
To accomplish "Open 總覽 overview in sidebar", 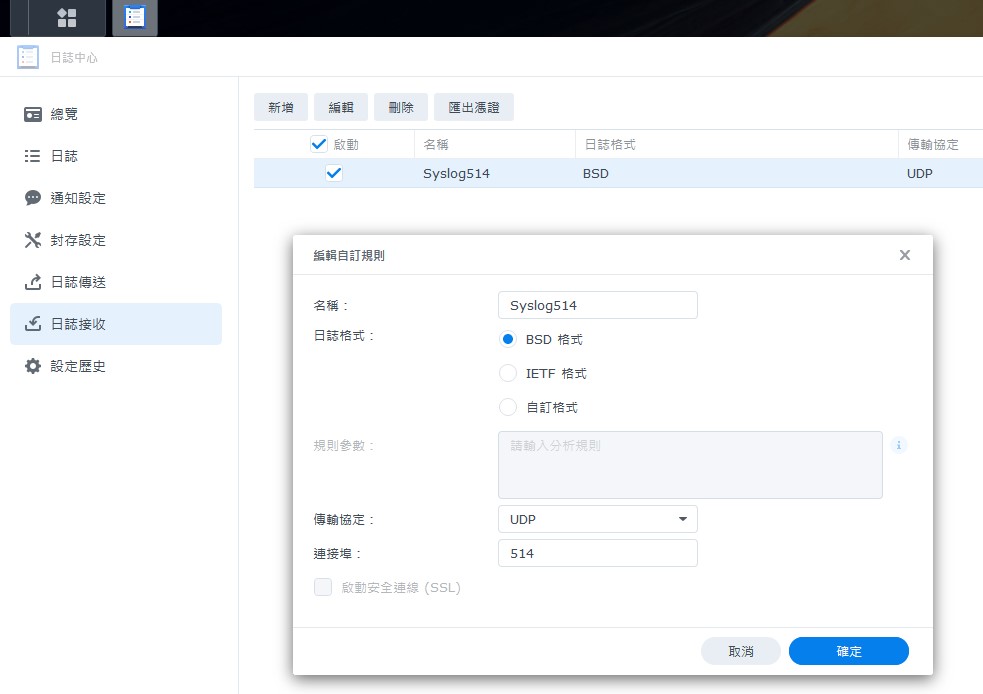I will 64,114.
